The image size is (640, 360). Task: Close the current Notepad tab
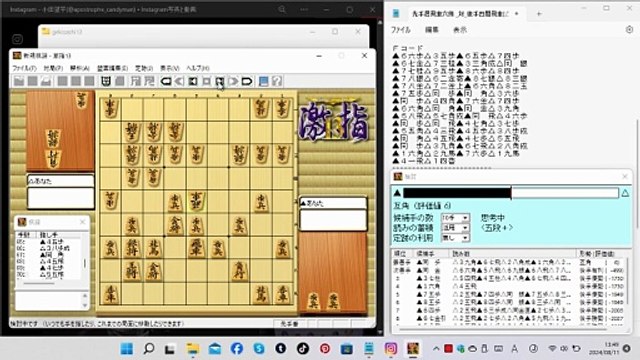coord(517,14)
